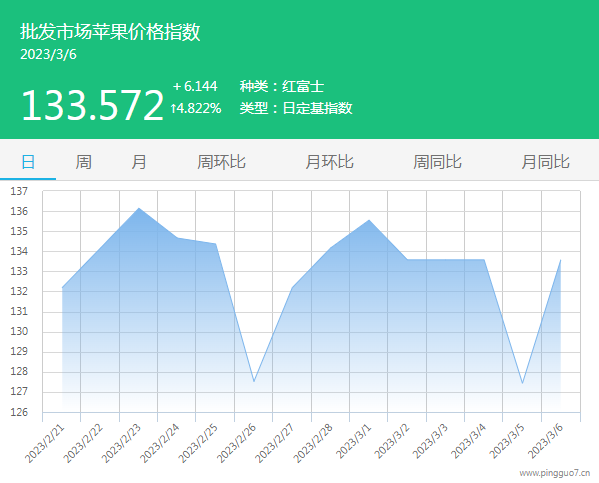
Task: Open the 月同比 tab
Action: [546, 162]
